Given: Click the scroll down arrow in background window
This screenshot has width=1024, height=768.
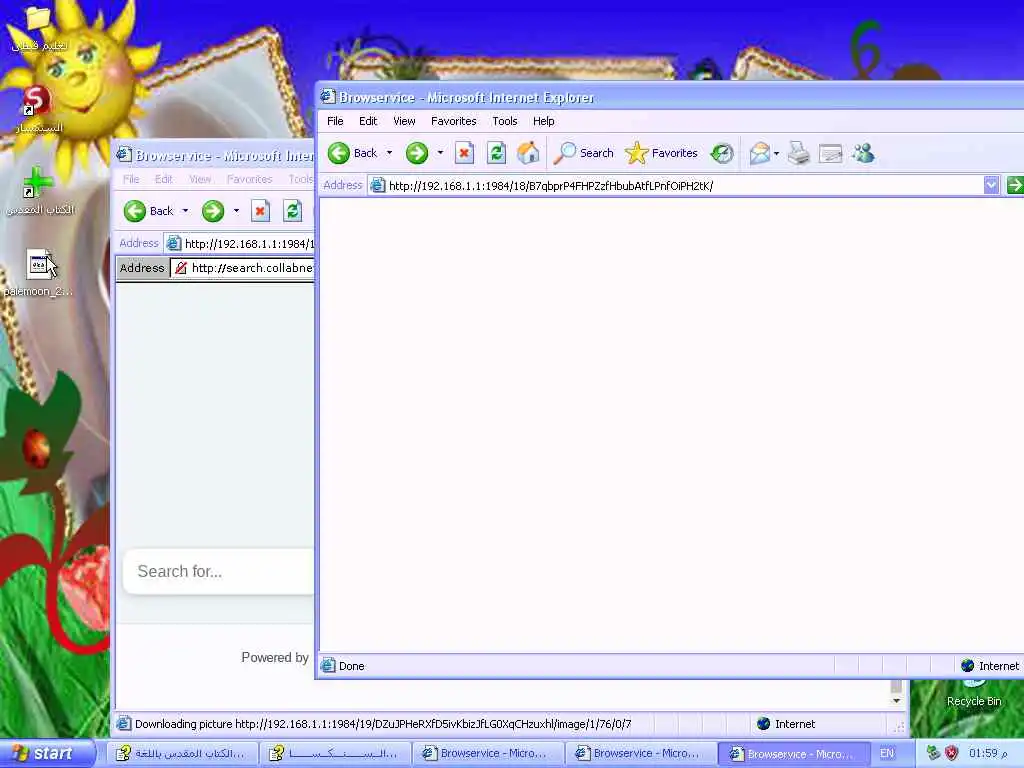Looking at the screenshot, I should coord(897,701).
